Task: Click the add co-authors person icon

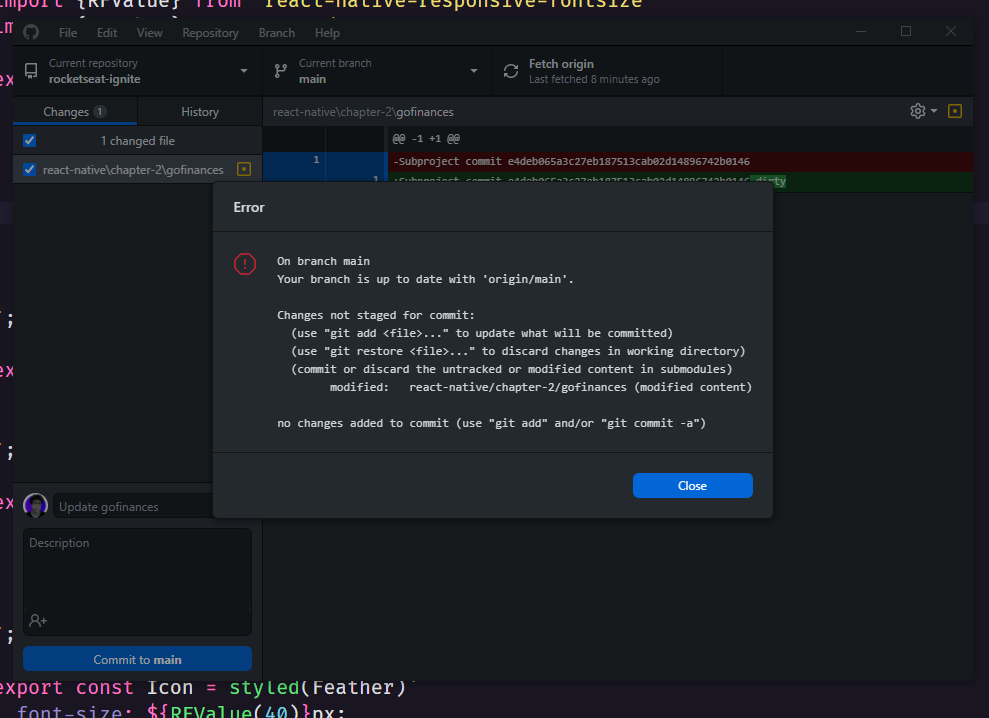Action: pyautogui.click(x=36, y=620)
